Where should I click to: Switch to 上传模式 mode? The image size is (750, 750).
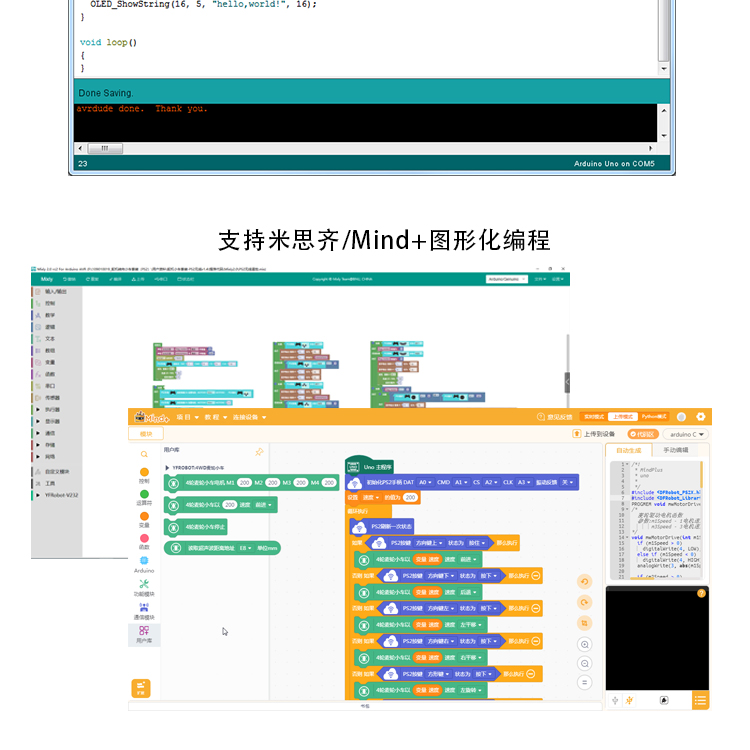[x=623, y=417]
